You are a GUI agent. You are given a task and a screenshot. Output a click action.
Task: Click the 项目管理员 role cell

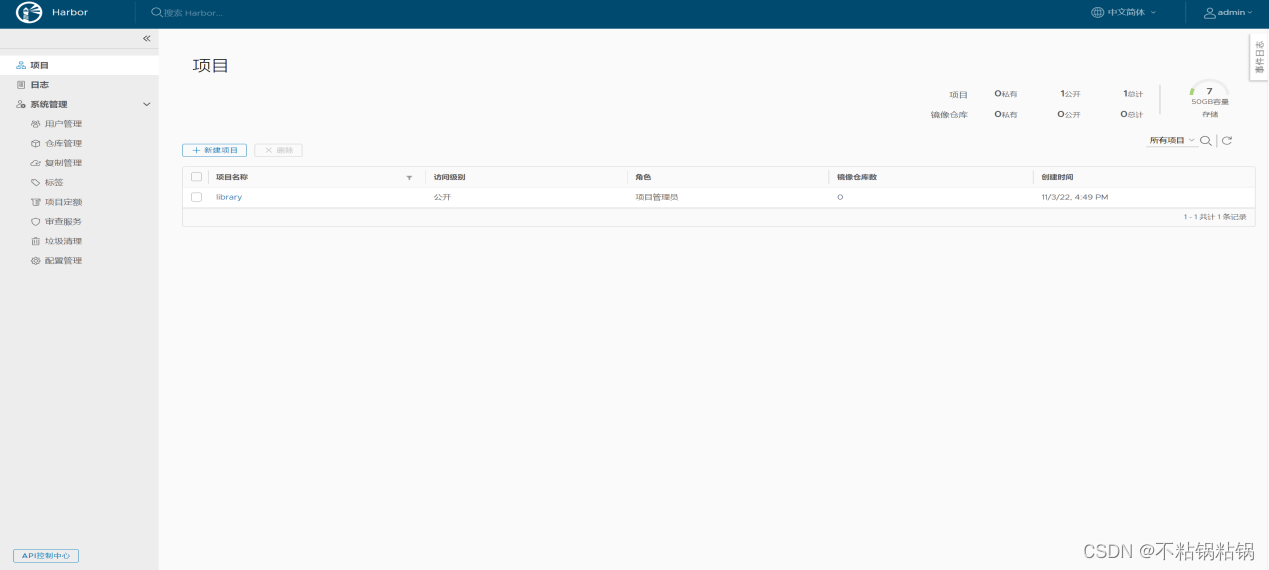click(x=657, y=197)
